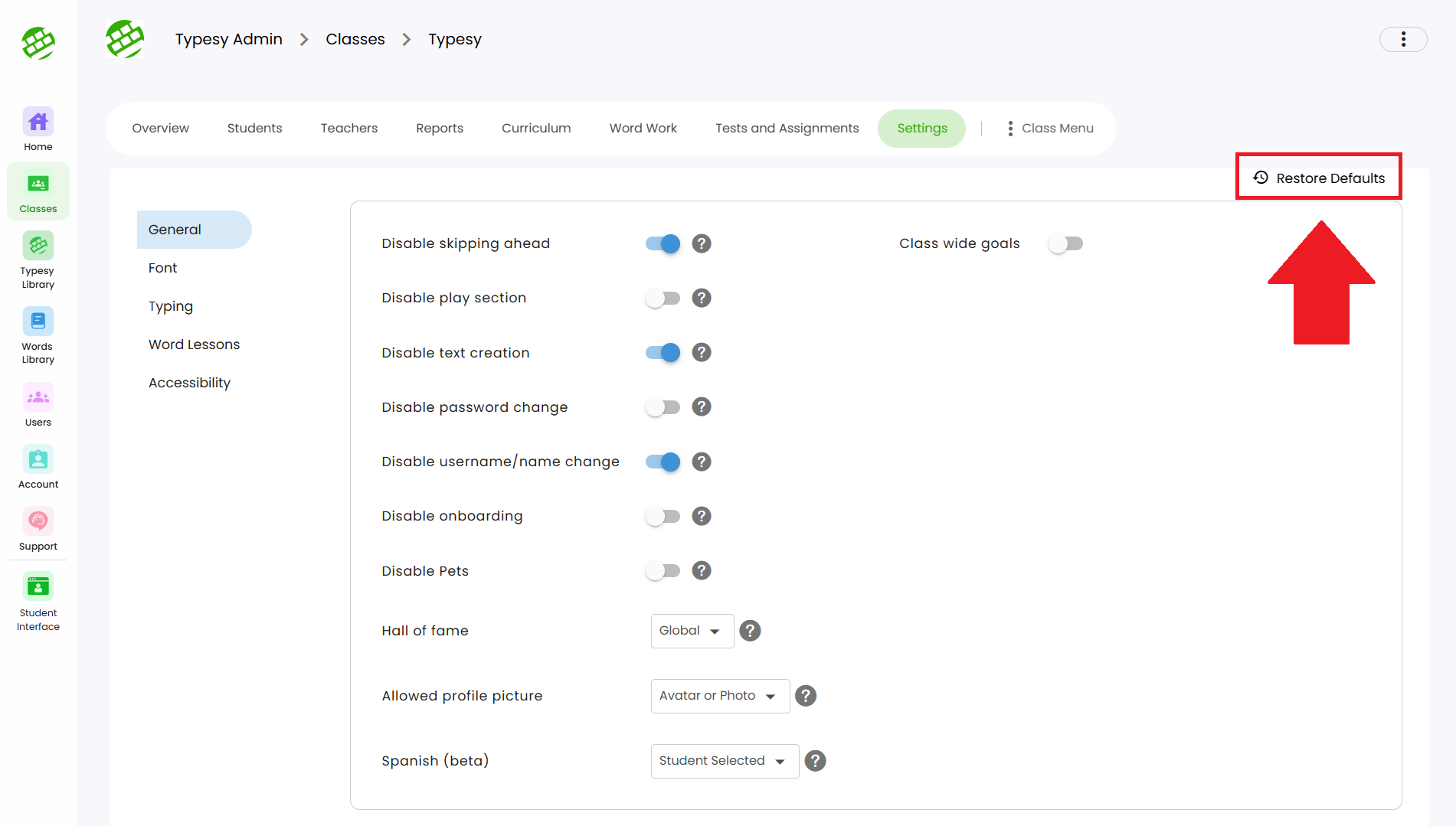Click the Classes breadcrumb link
This screenshot has height=826, width=1456.
[355, 40]
